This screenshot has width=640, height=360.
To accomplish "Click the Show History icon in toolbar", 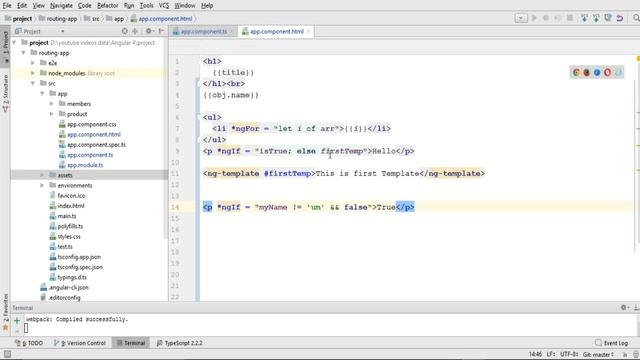I will [608, 18].
